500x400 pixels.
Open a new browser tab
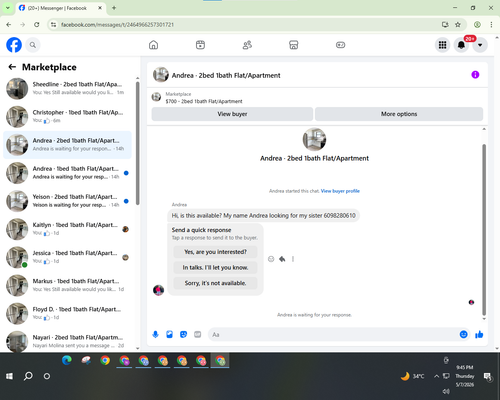pos(114,8)
